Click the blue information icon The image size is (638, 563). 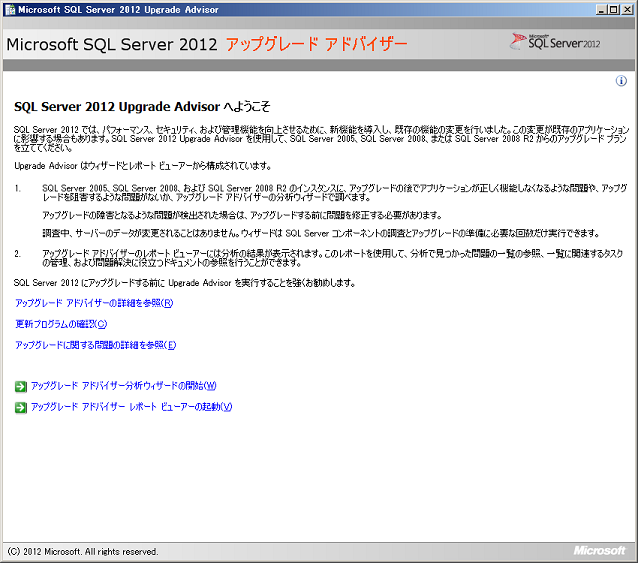pos(621,82)
